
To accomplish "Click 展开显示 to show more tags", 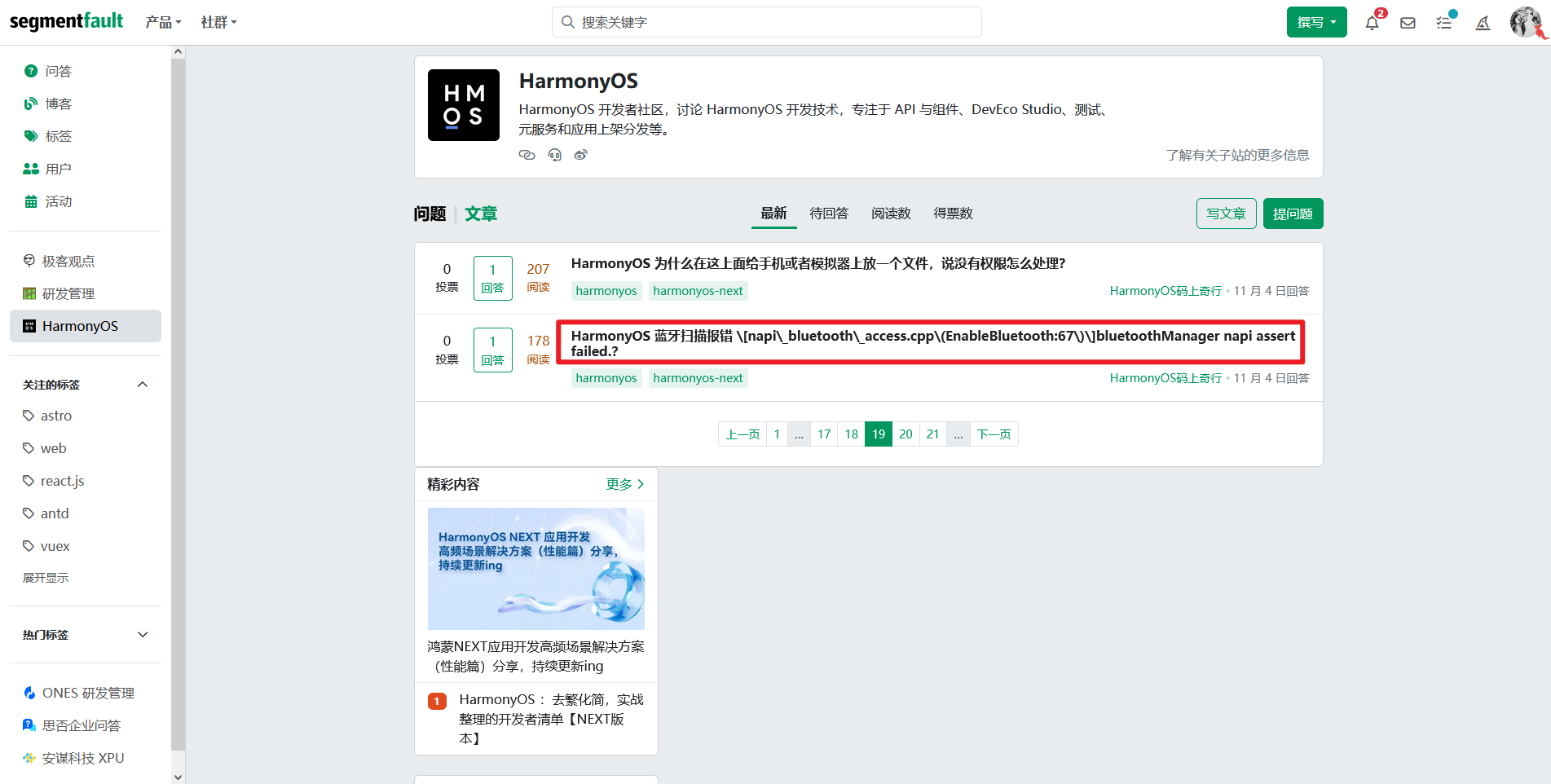I will pos(46,578).
